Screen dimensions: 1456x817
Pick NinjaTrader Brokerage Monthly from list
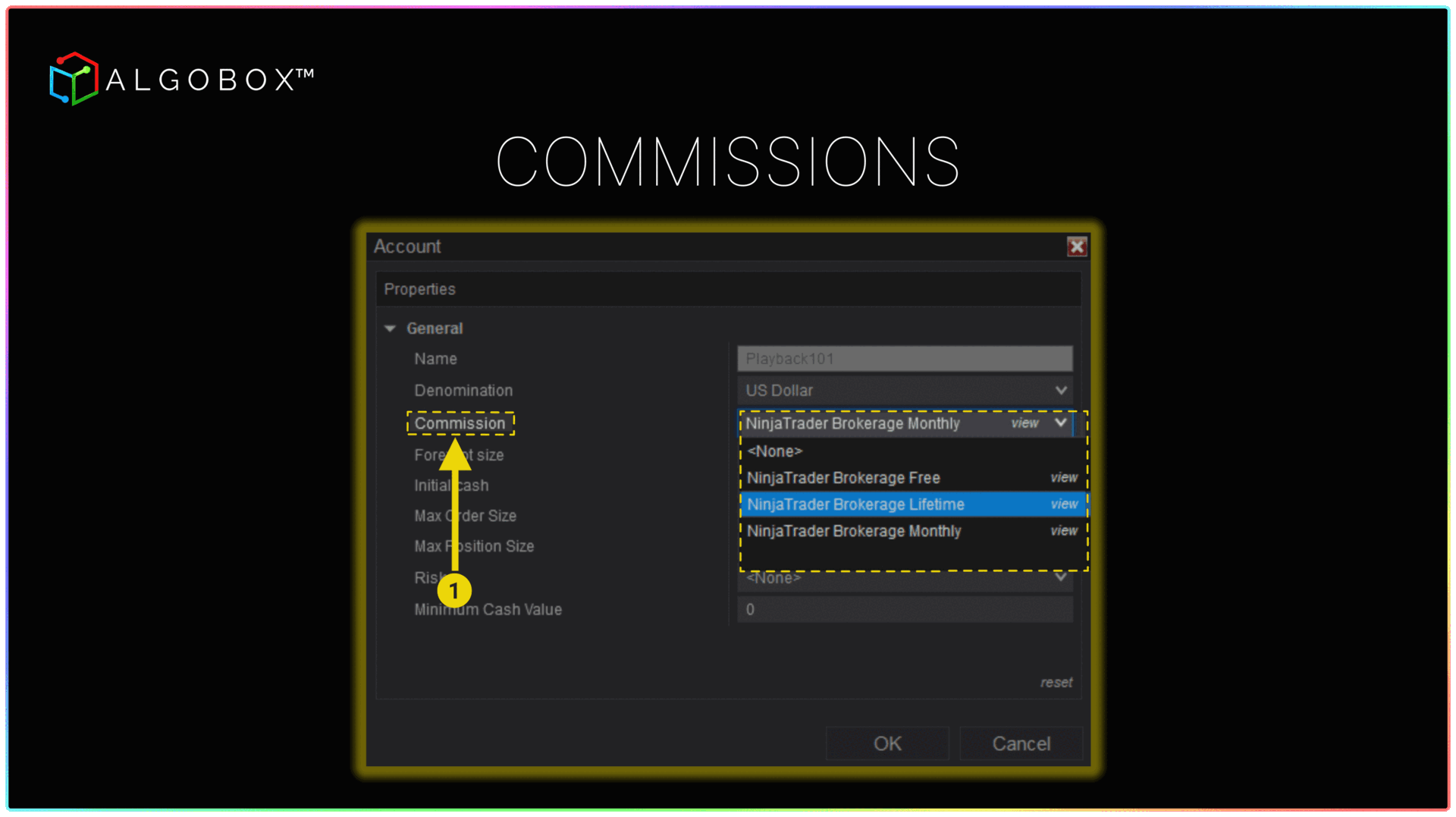pos(854,531)
